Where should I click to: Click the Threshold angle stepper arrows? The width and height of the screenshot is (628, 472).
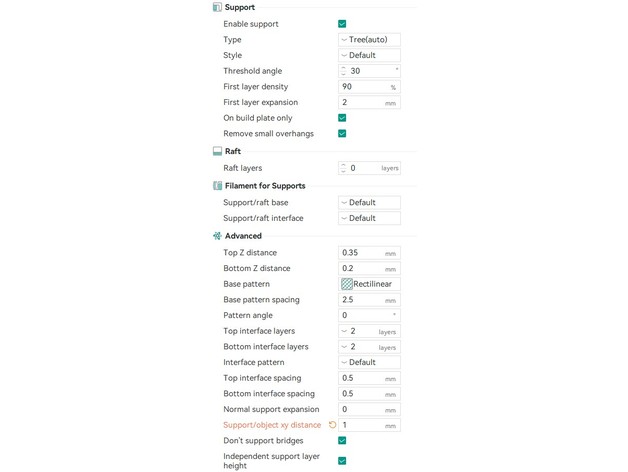coord(343,71)
